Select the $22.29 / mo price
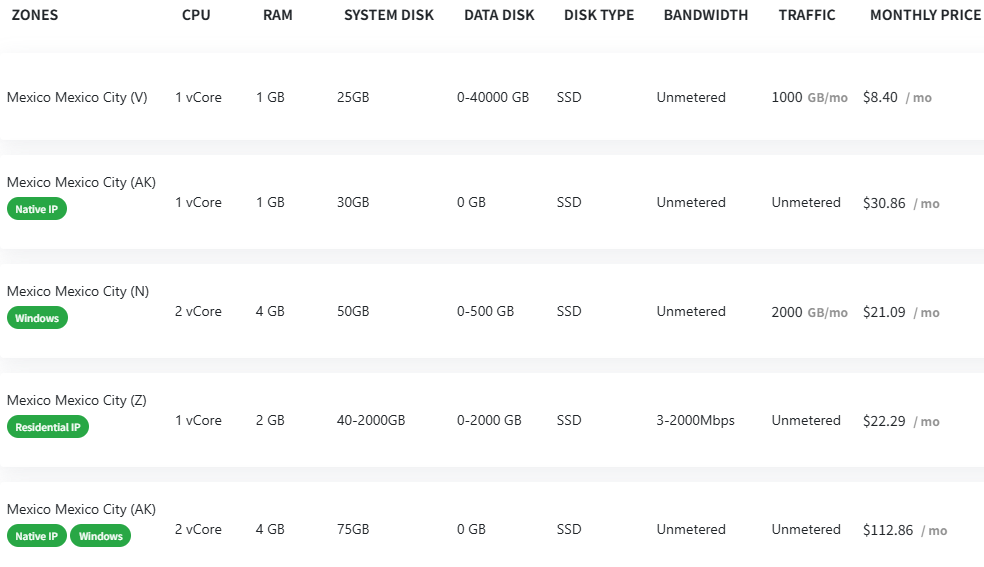The height and width of the screenshot is (567, 984). coord(901,421)
